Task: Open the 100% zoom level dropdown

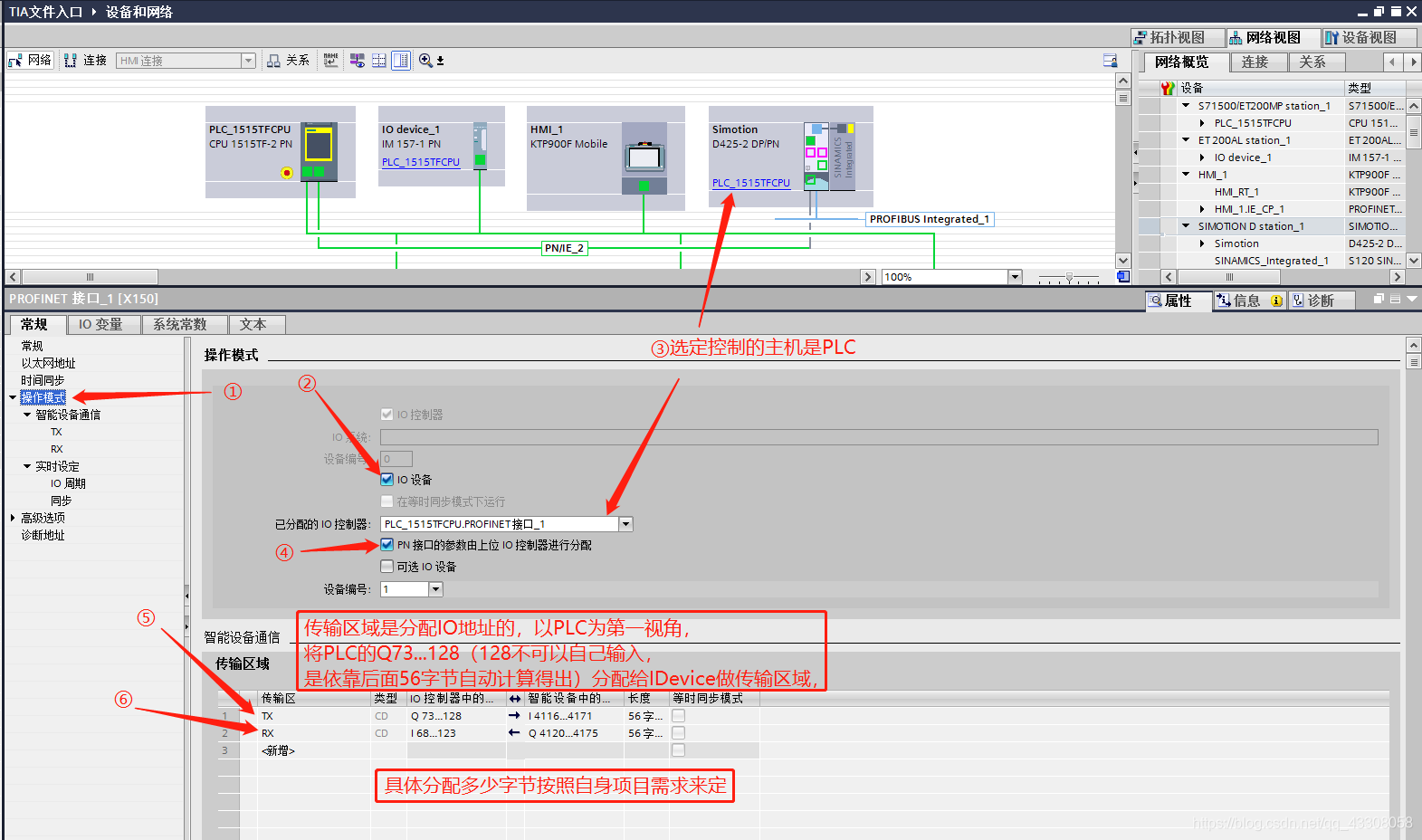Action: tap(1015, 277)
